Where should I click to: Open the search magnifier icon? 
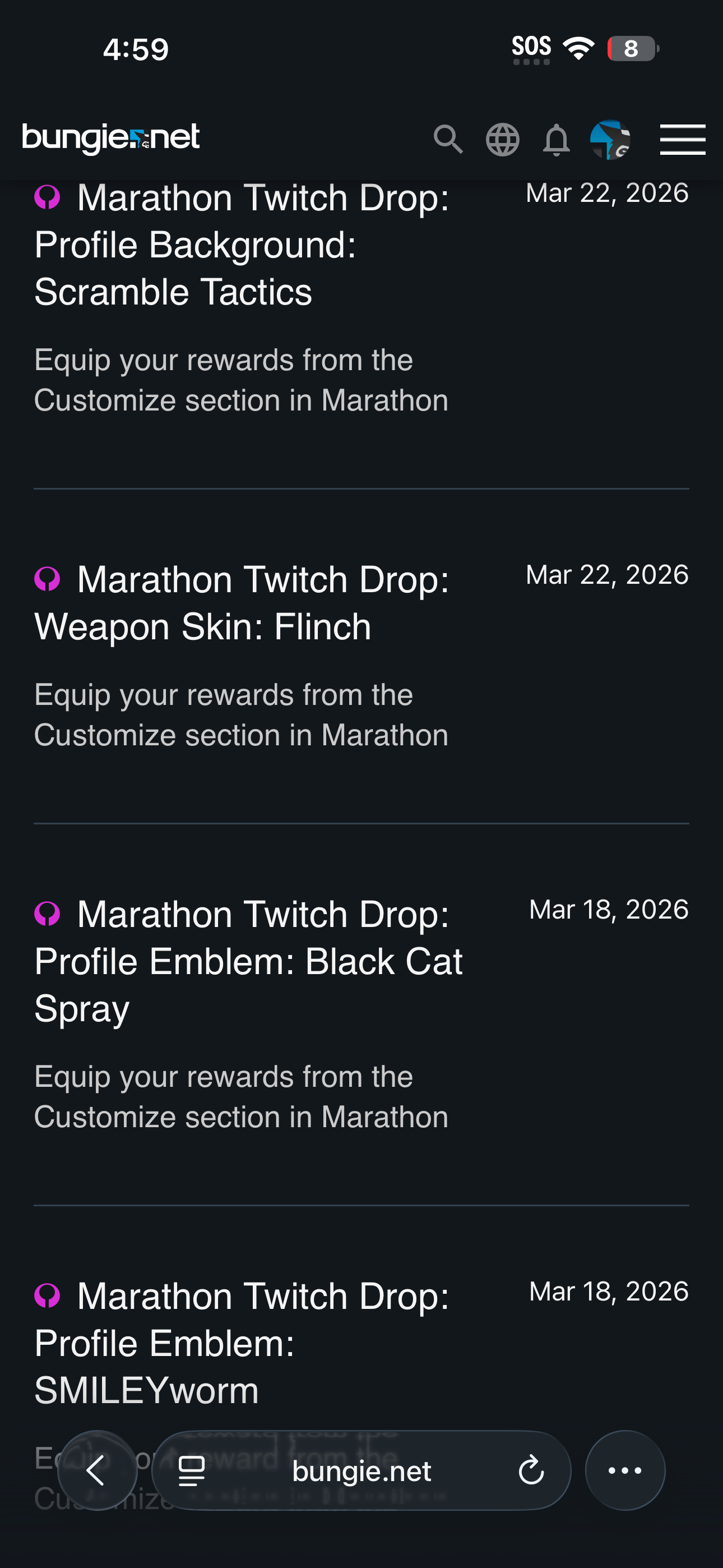pyautogui.click(x=448, y=140)
